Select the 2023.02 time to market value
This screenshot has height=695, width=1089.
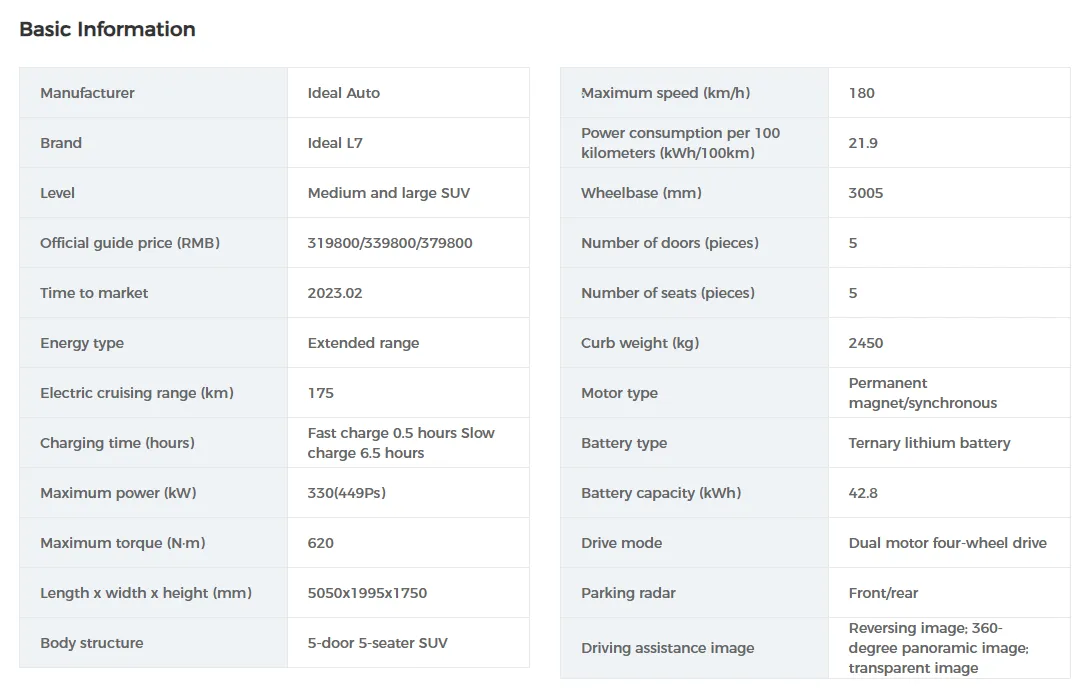[x=335, y=293]
